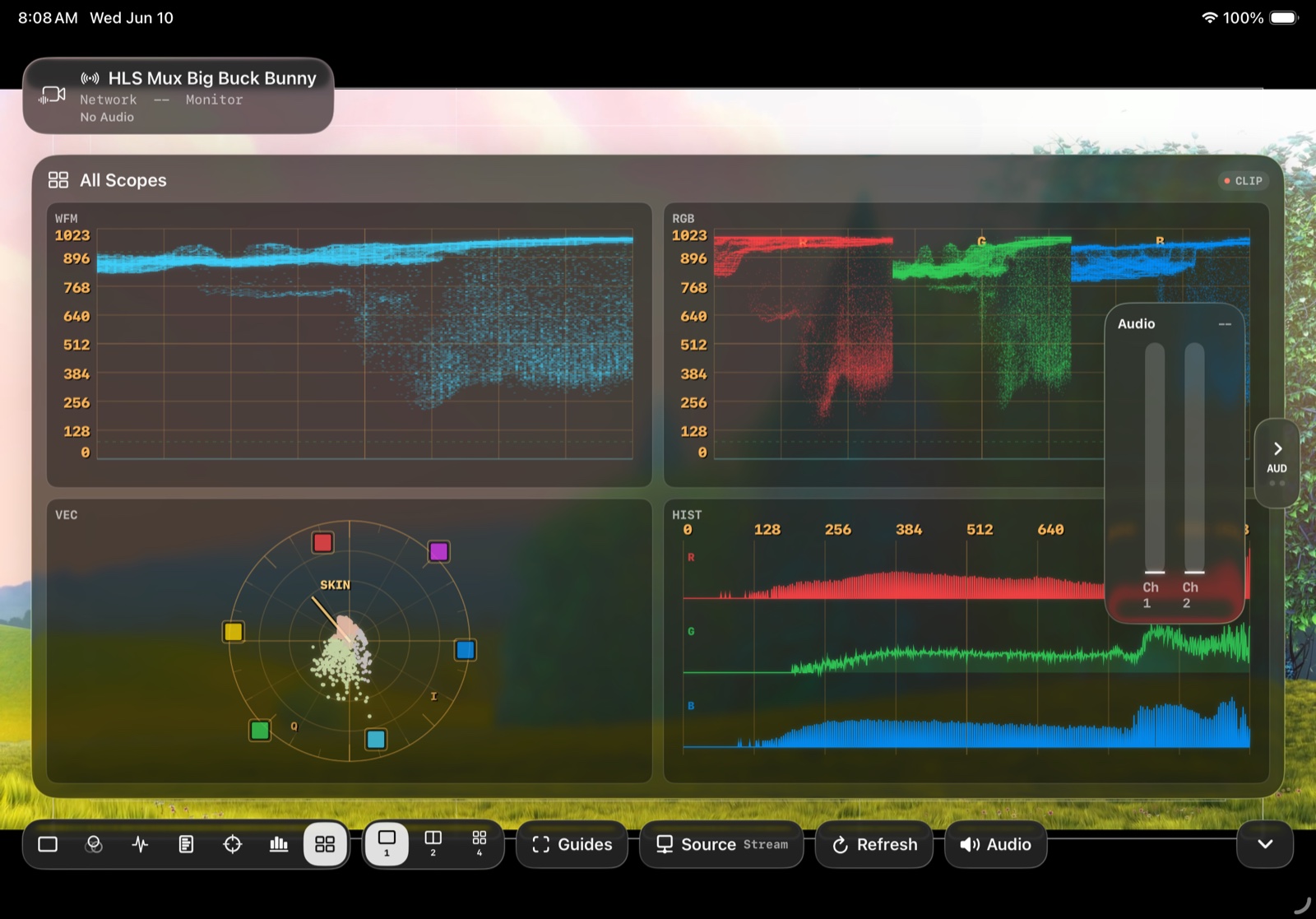Click the 512 value on WFM scale

76,345
